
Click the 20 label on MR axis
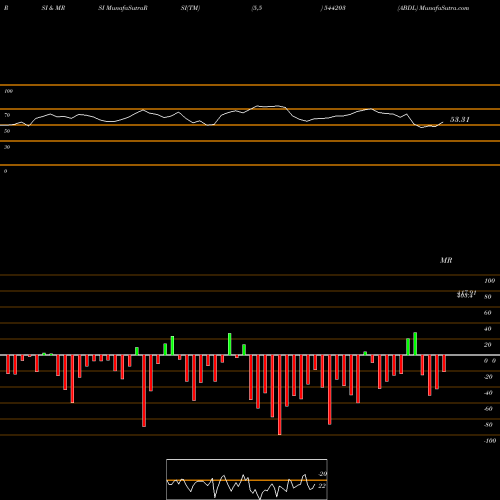488,345
